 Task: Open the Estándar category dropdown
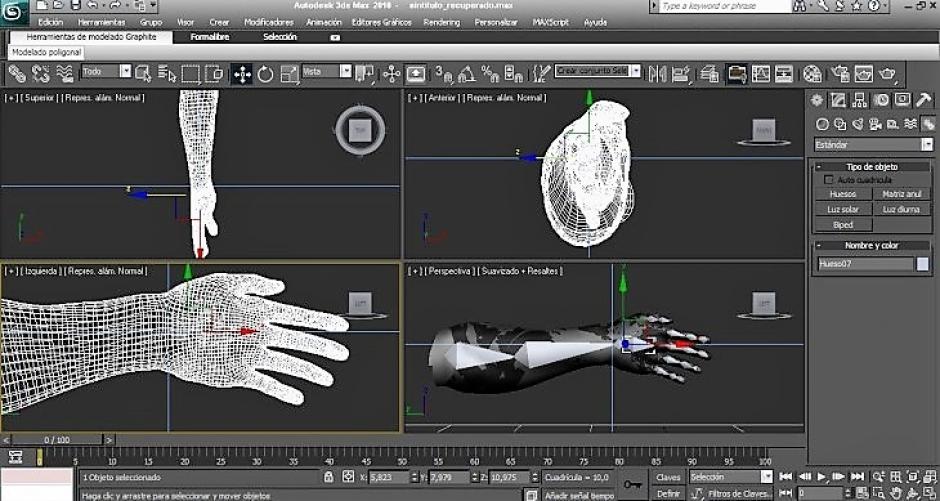[873, 144]
